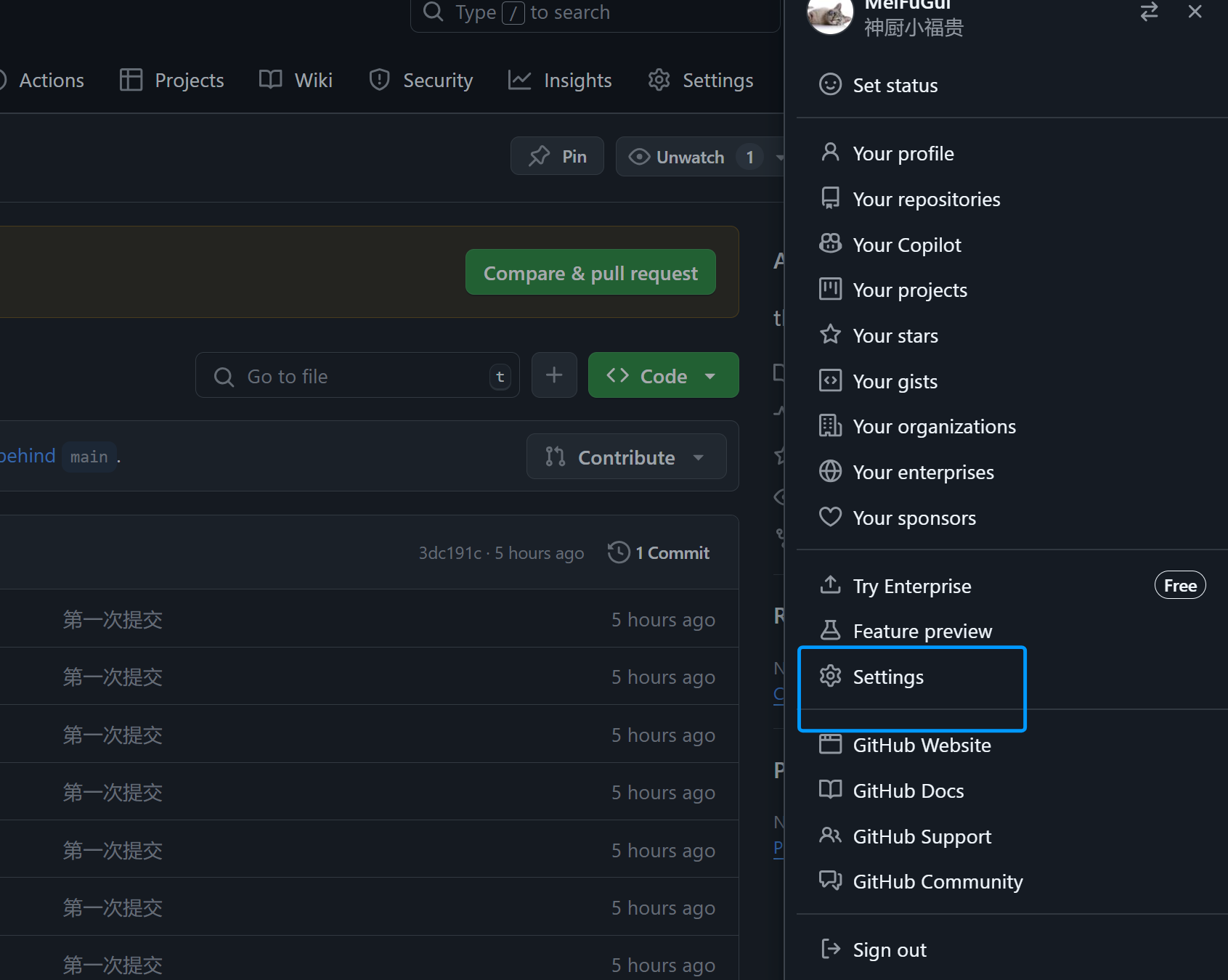This screenshot has width=1228, height=980.
Task: Expand the green Code dropdown
Action: (663, 375)
